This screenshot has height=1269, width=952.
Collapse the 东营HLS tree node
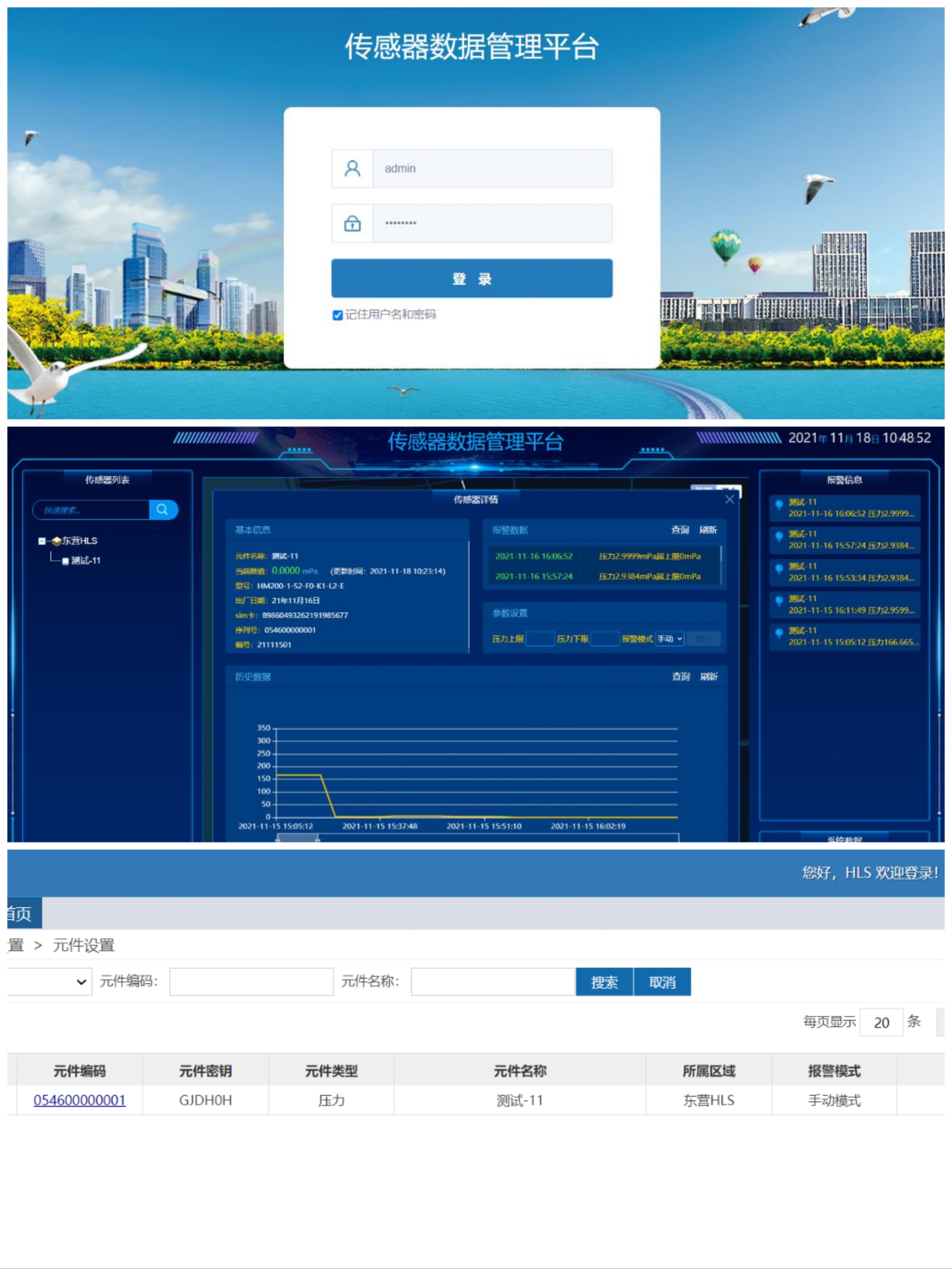point(41,541)
